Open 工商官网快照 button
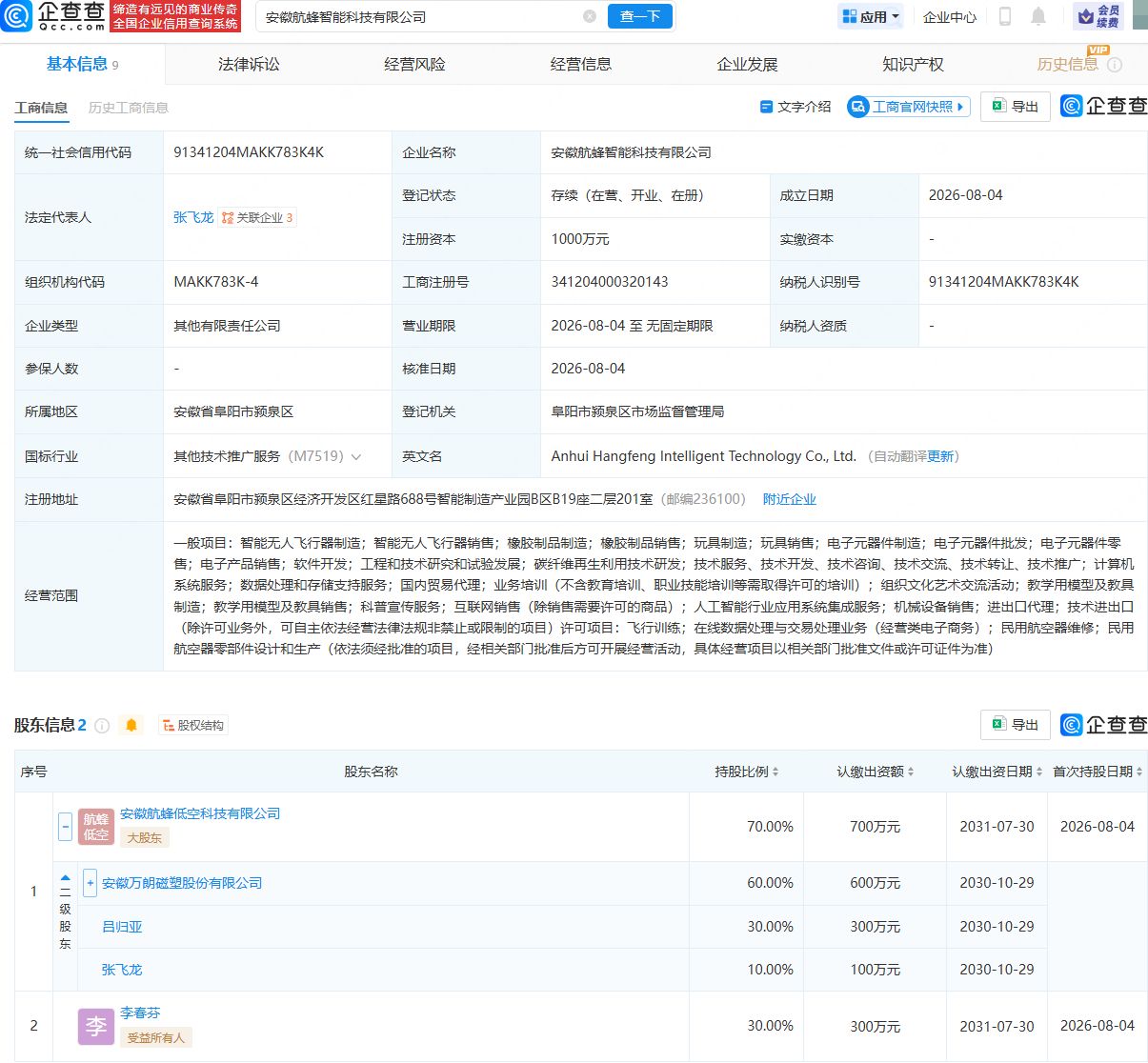Image resolution: width=1148 pixels, height=1063 pixels. (909, 107)
